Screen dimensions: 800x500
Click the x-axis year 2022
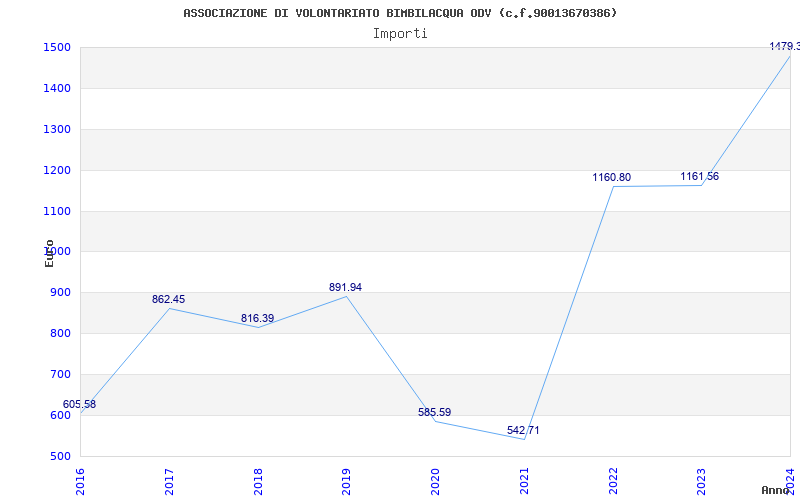[613, 482]
